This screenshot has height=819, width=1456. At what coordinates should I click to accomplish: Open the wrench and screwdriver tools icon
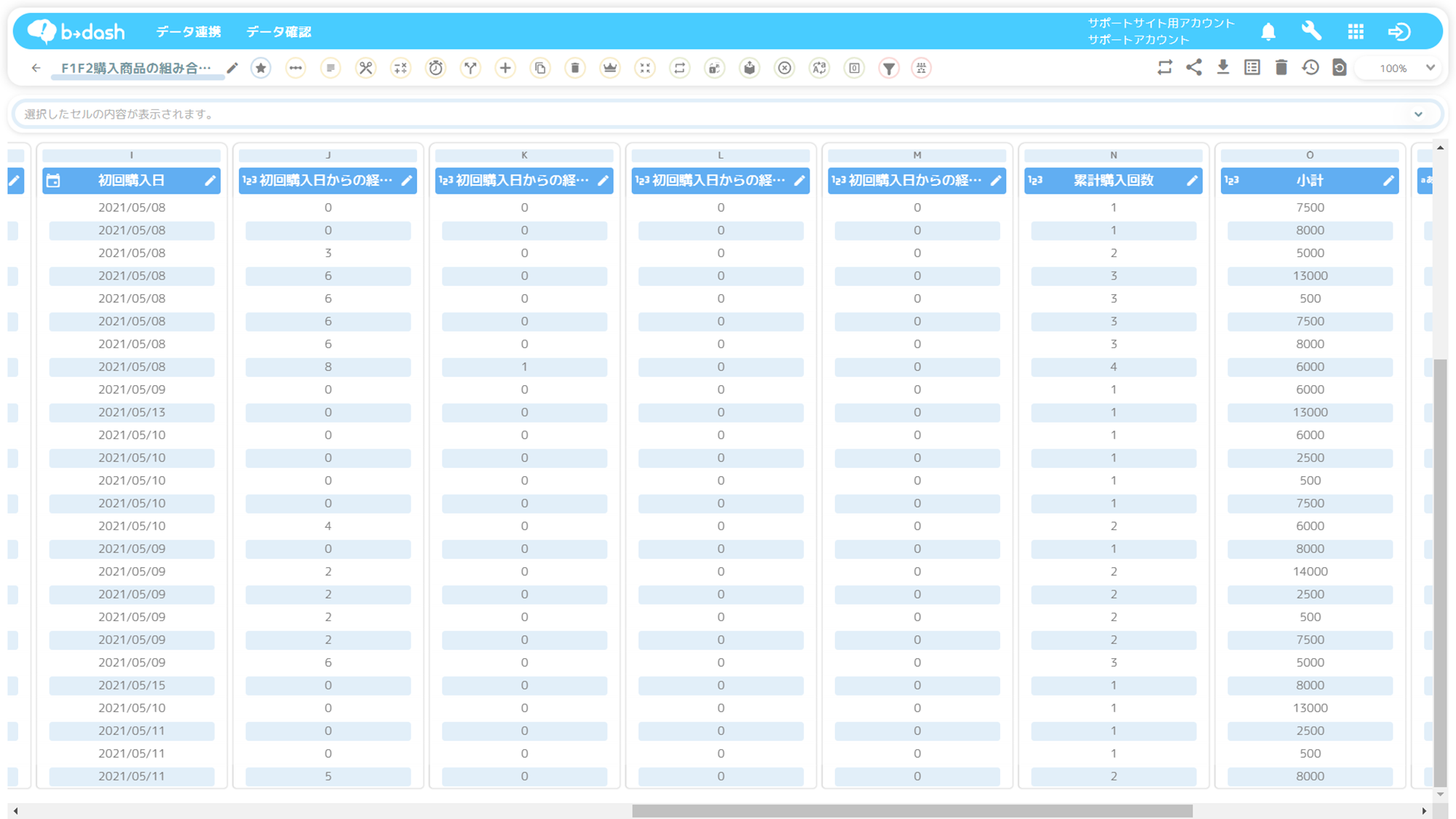[365, 68]
